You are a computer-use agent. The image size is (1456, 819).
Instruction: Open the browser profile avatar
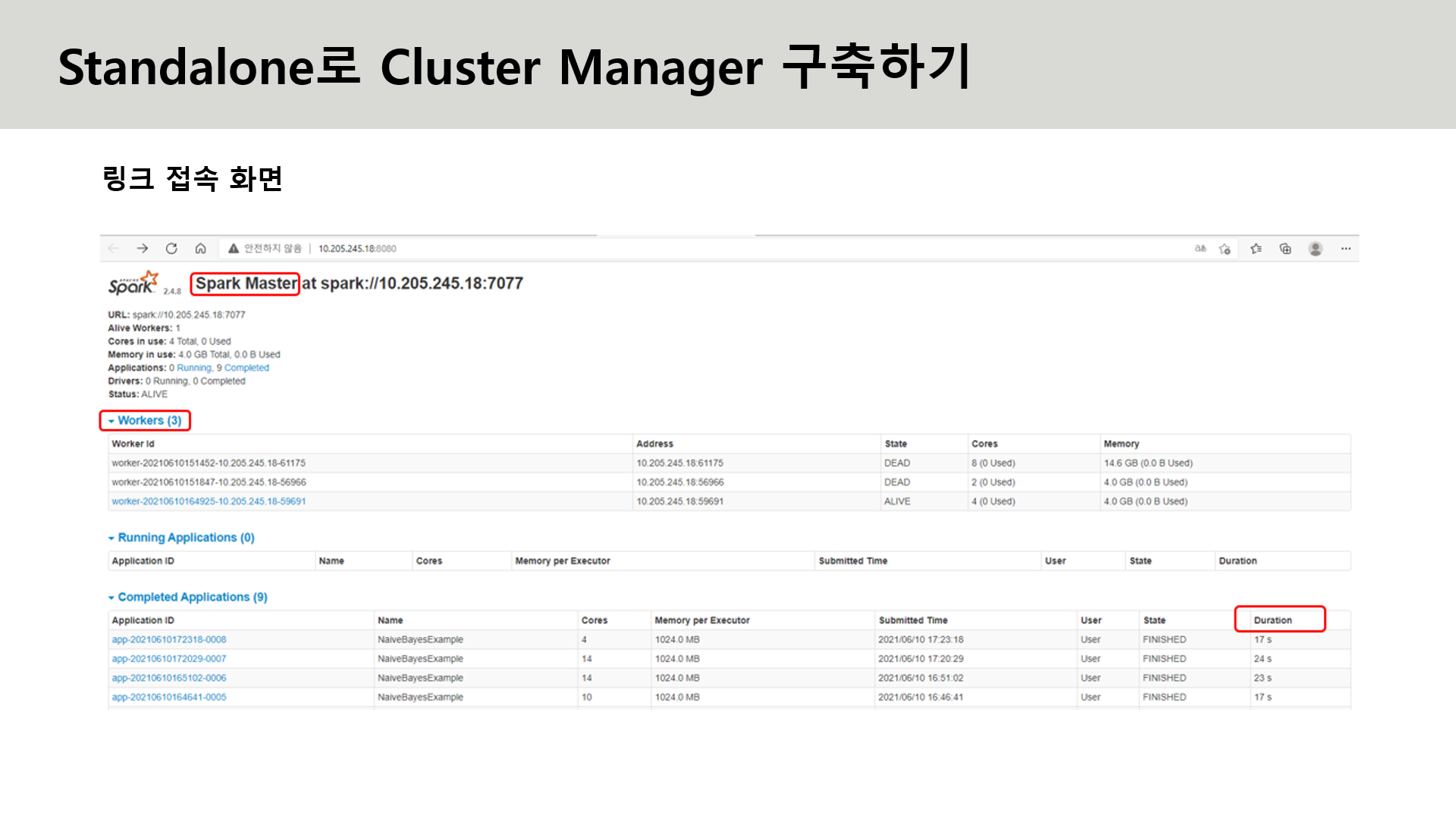coord(1316,249)
